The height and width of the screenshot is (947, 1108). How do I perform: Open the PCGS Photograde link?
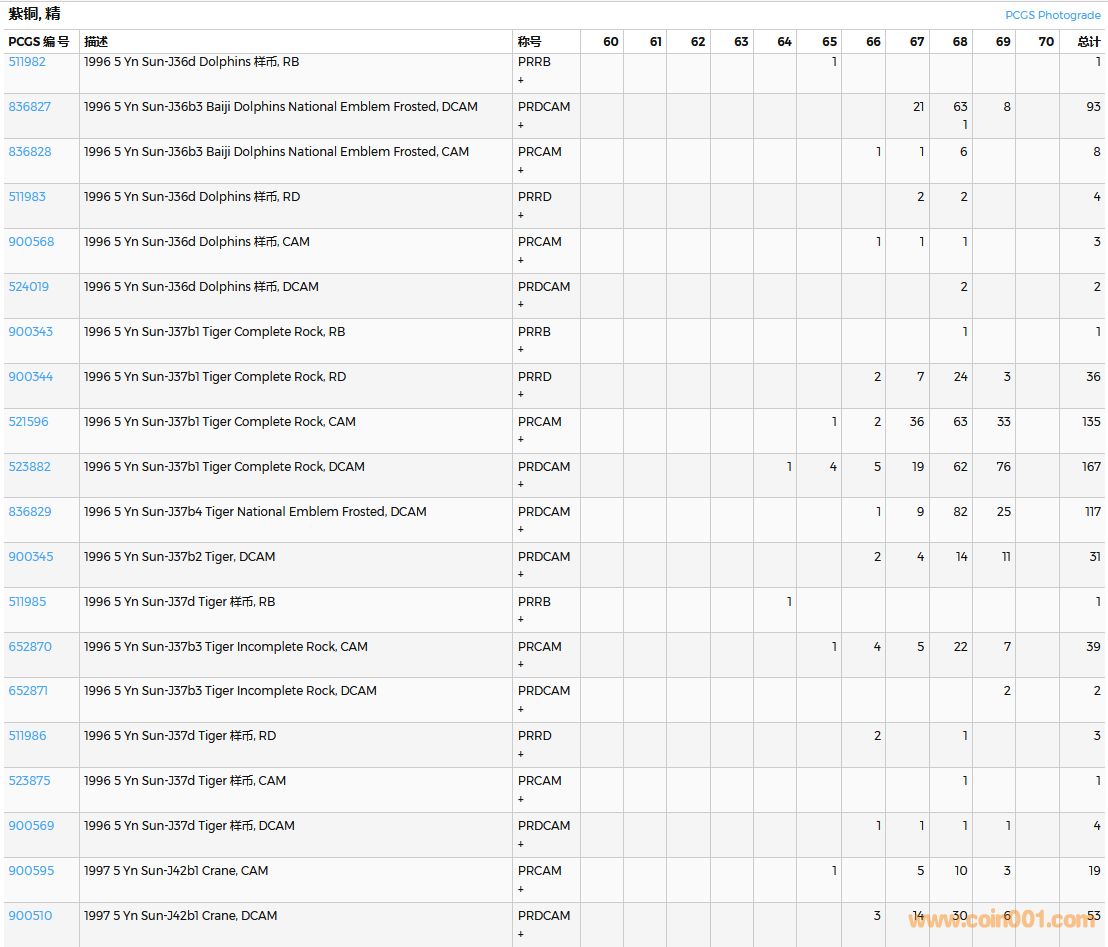click(1052, 15)
